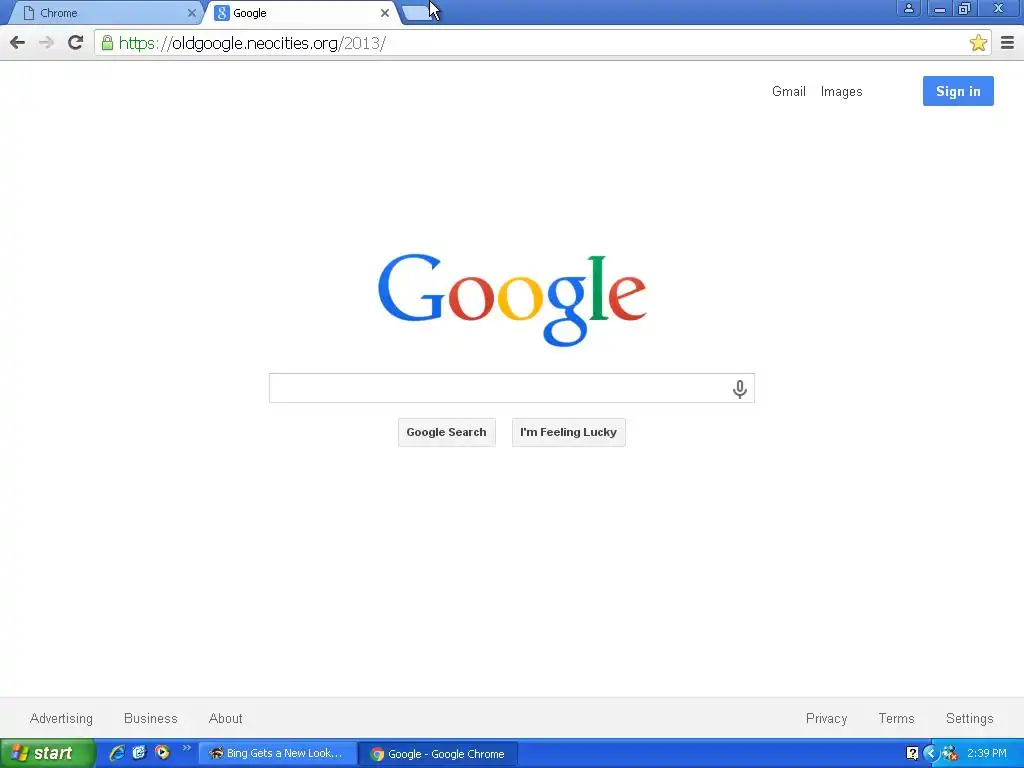Click the help question mark tray icon
Viewport: 1024px width, 768px height.
coord(912,754)
